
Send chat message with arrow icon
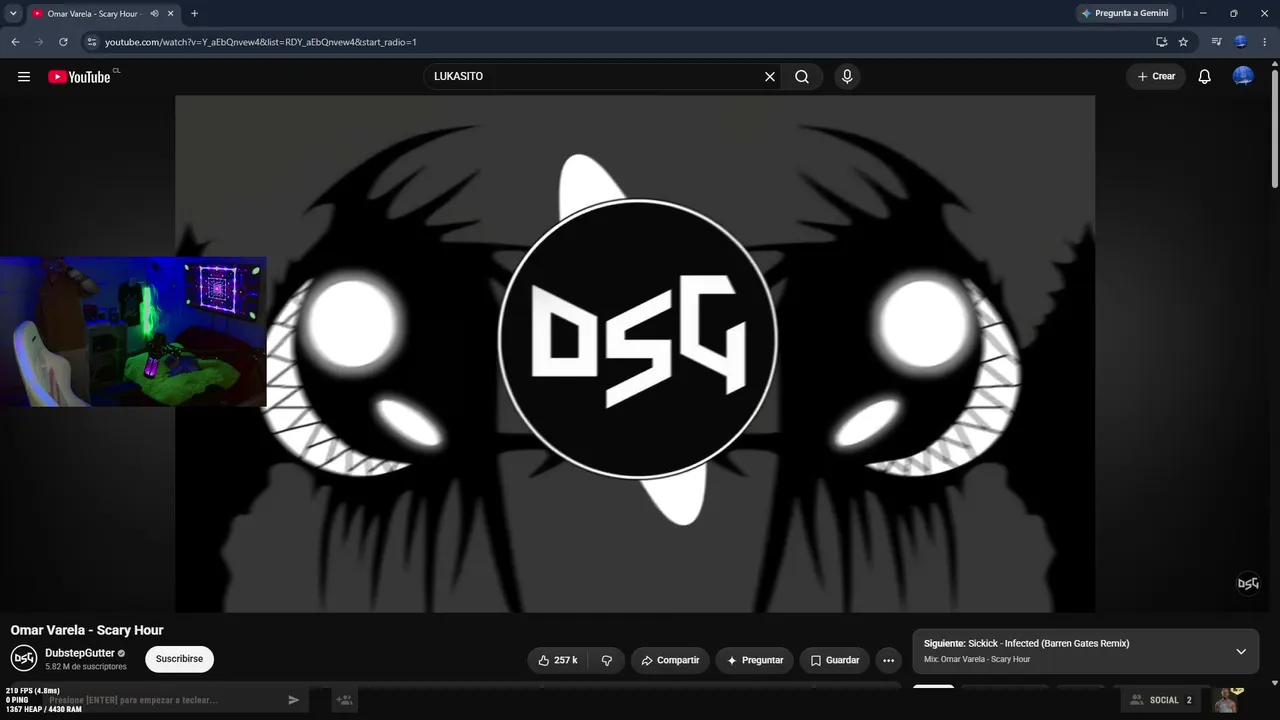[293, 700]
